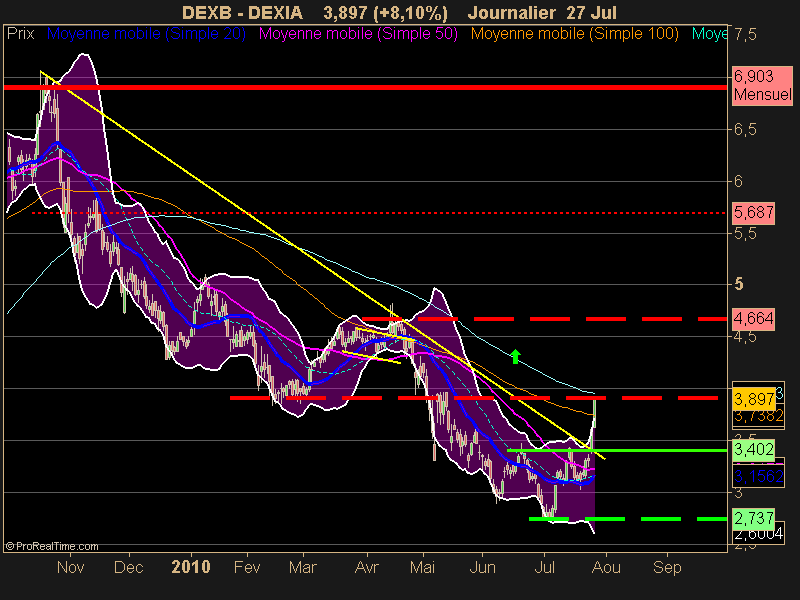
Task: Click the 5,5 price axis value
Action: pyautogui.click(x=745, y=234)
